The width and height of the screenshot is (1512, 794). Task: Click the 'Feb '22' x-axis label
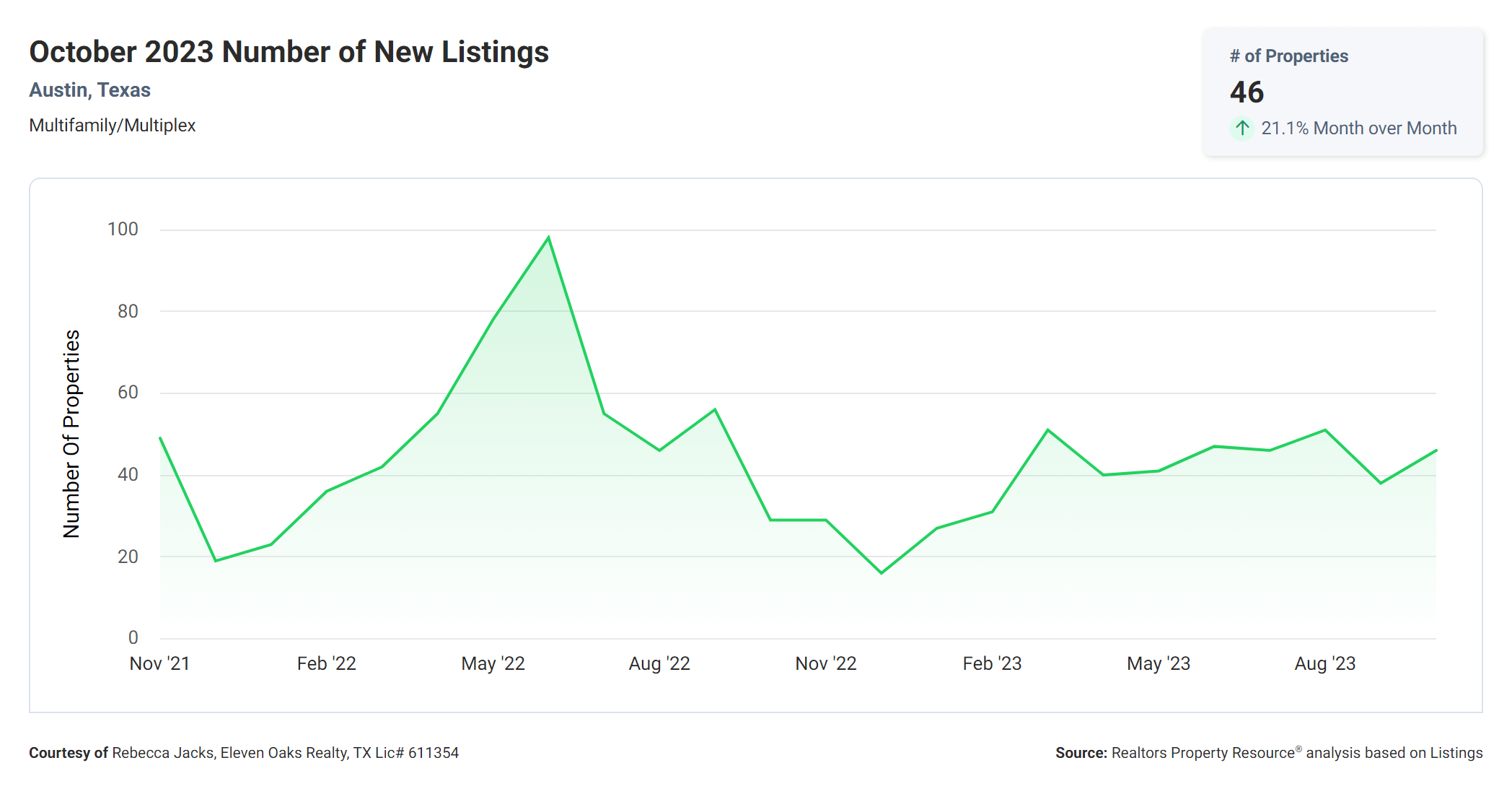point(326,663)
